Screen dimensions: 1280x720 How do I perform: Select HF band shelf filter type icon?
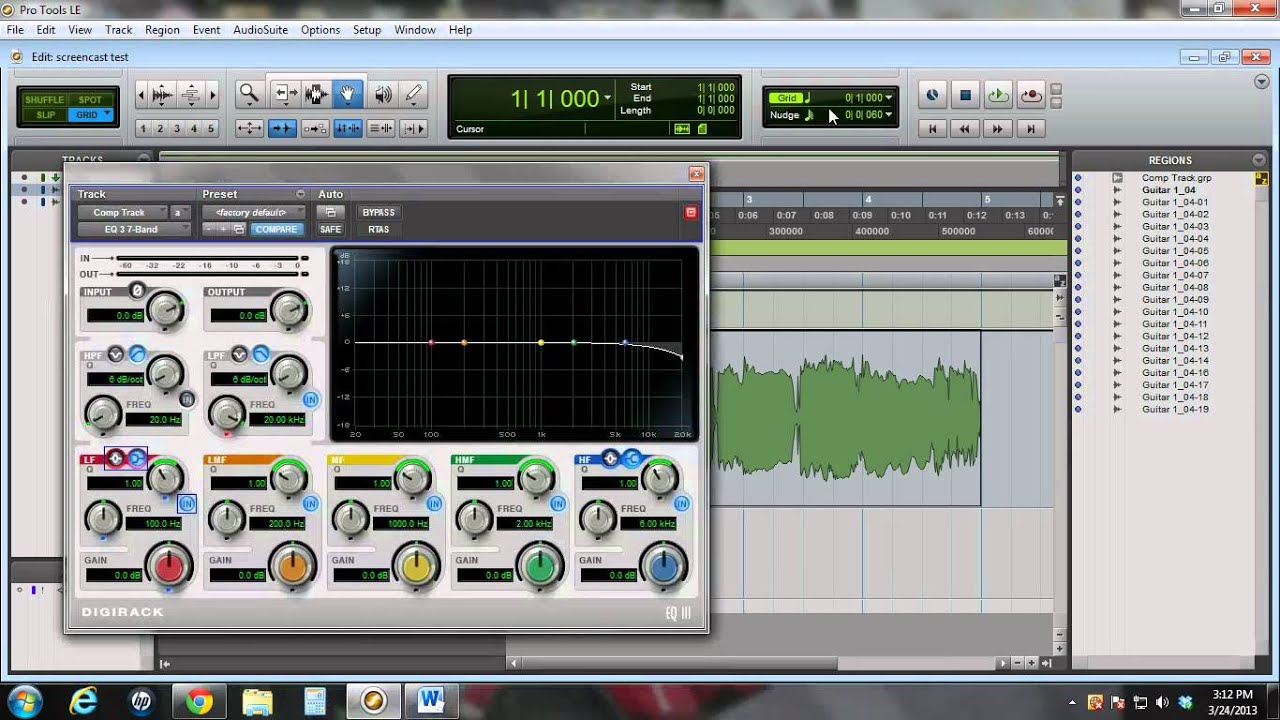(632, 458)
